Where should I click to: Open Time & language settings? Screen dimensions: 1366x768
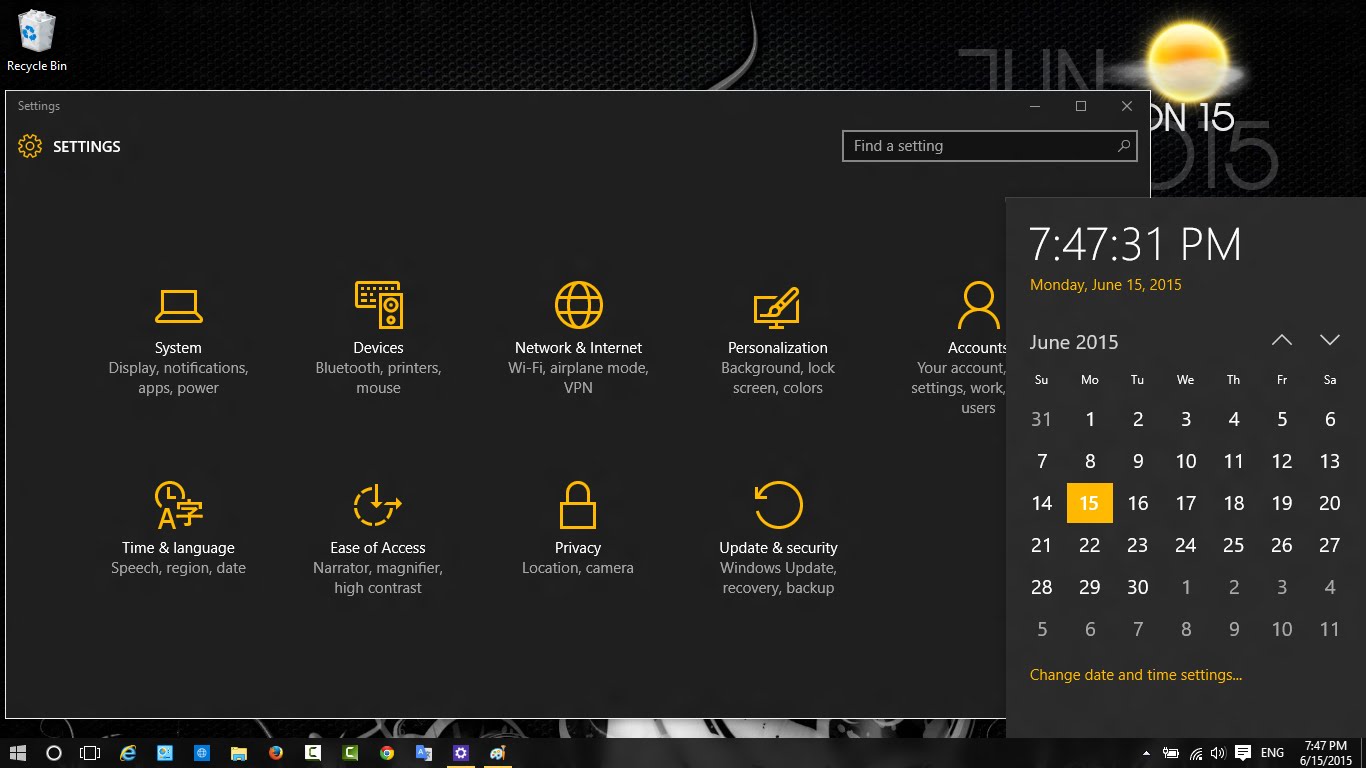tap(178, 530)
